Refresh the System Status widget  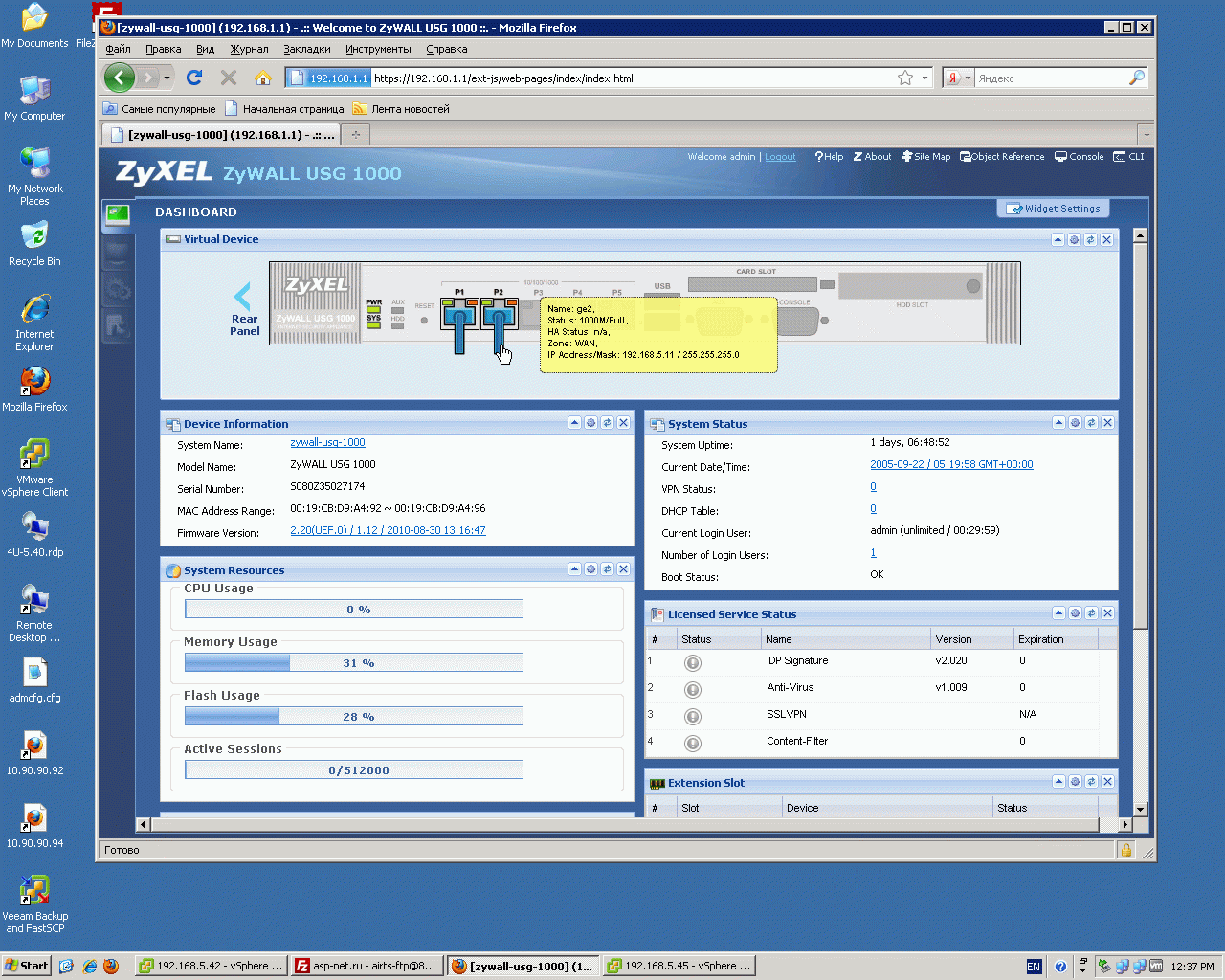coord(1091,423)
